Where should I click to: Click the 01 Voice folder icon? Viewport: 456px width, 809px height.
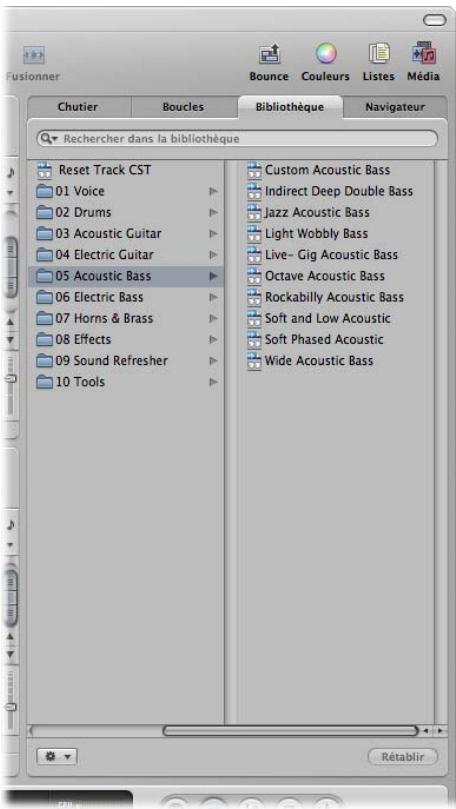45,191
